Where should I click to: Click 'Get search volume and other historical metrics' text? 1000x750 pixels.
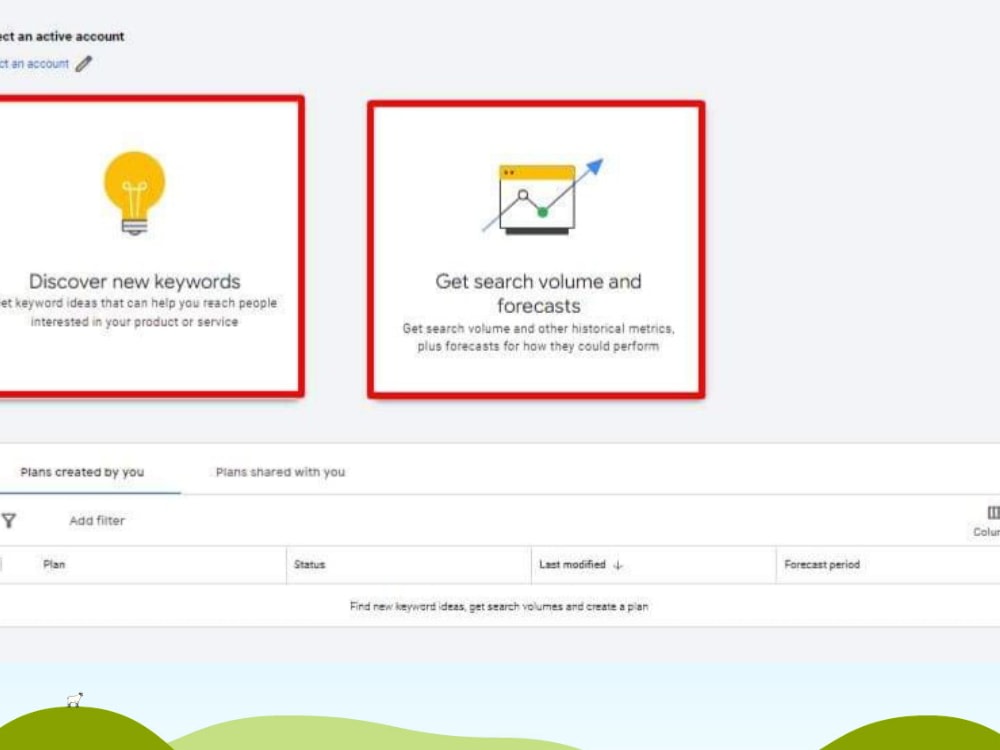538,329
